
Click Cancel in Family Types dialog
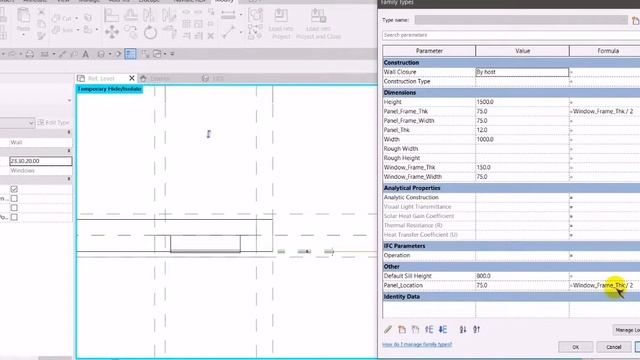click(614, 347)
